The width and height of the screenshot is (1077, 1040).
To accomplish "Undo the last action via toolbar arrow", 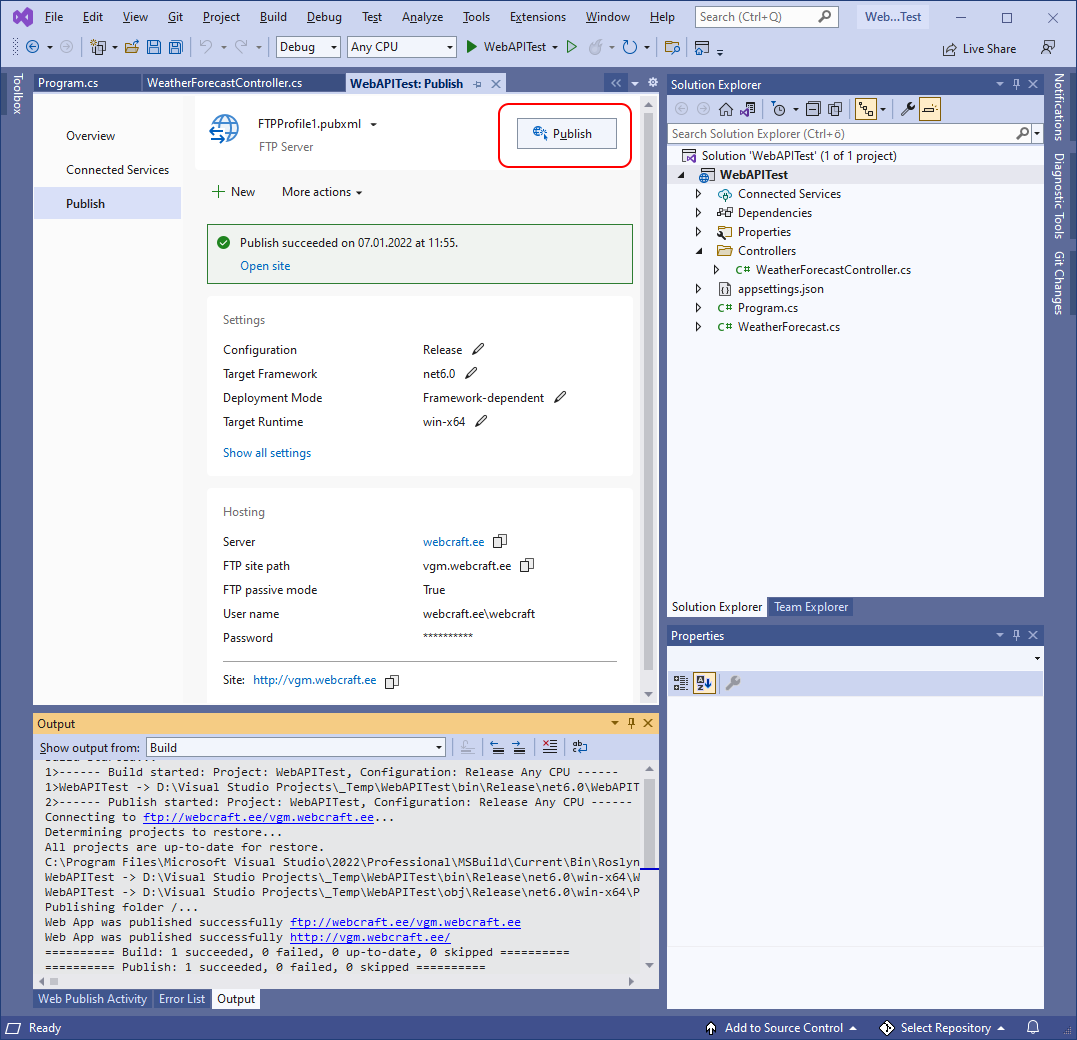I will [x=206, y=47].
